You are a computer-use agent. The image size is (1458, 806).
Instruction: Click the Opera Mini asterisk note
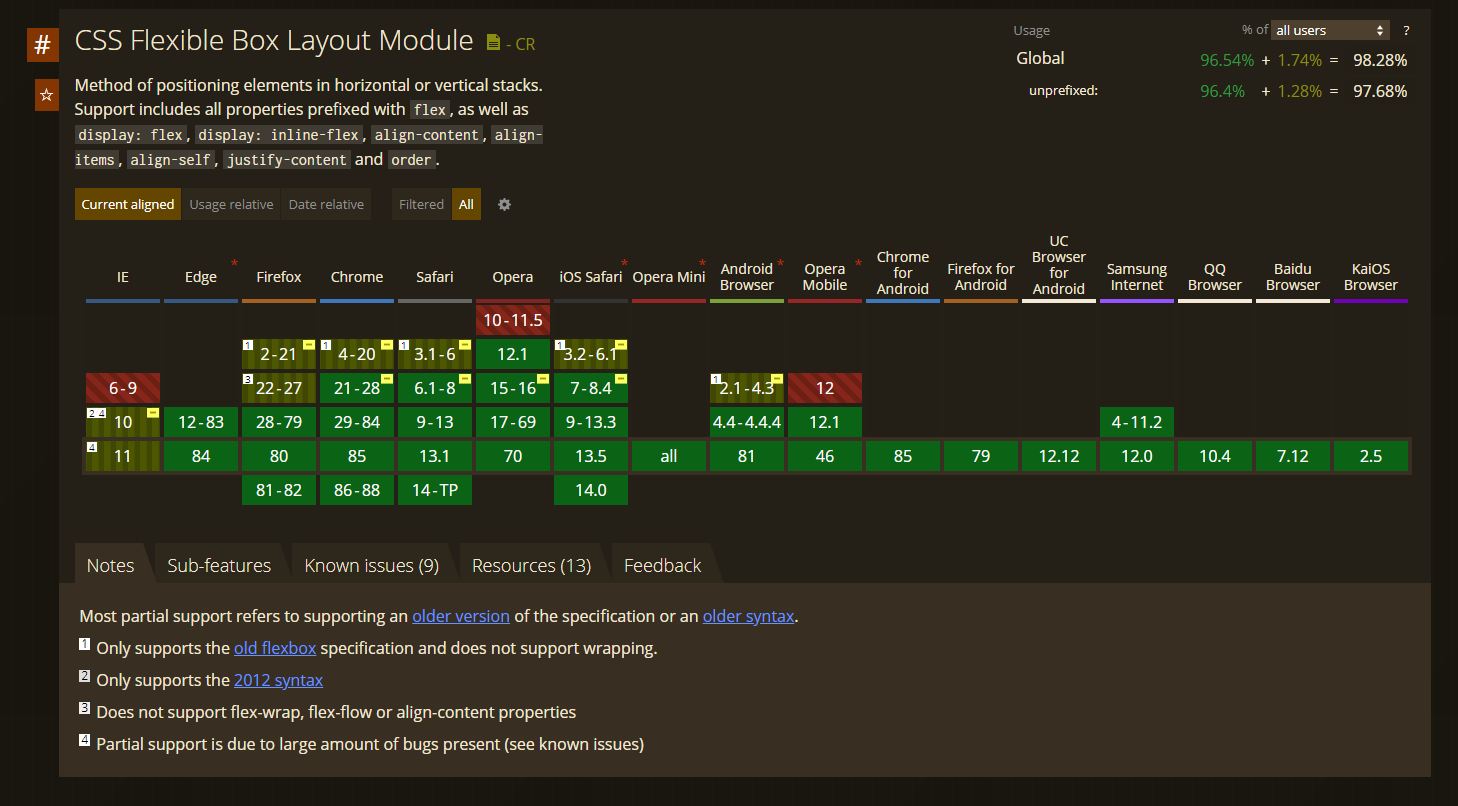(702, 263)
